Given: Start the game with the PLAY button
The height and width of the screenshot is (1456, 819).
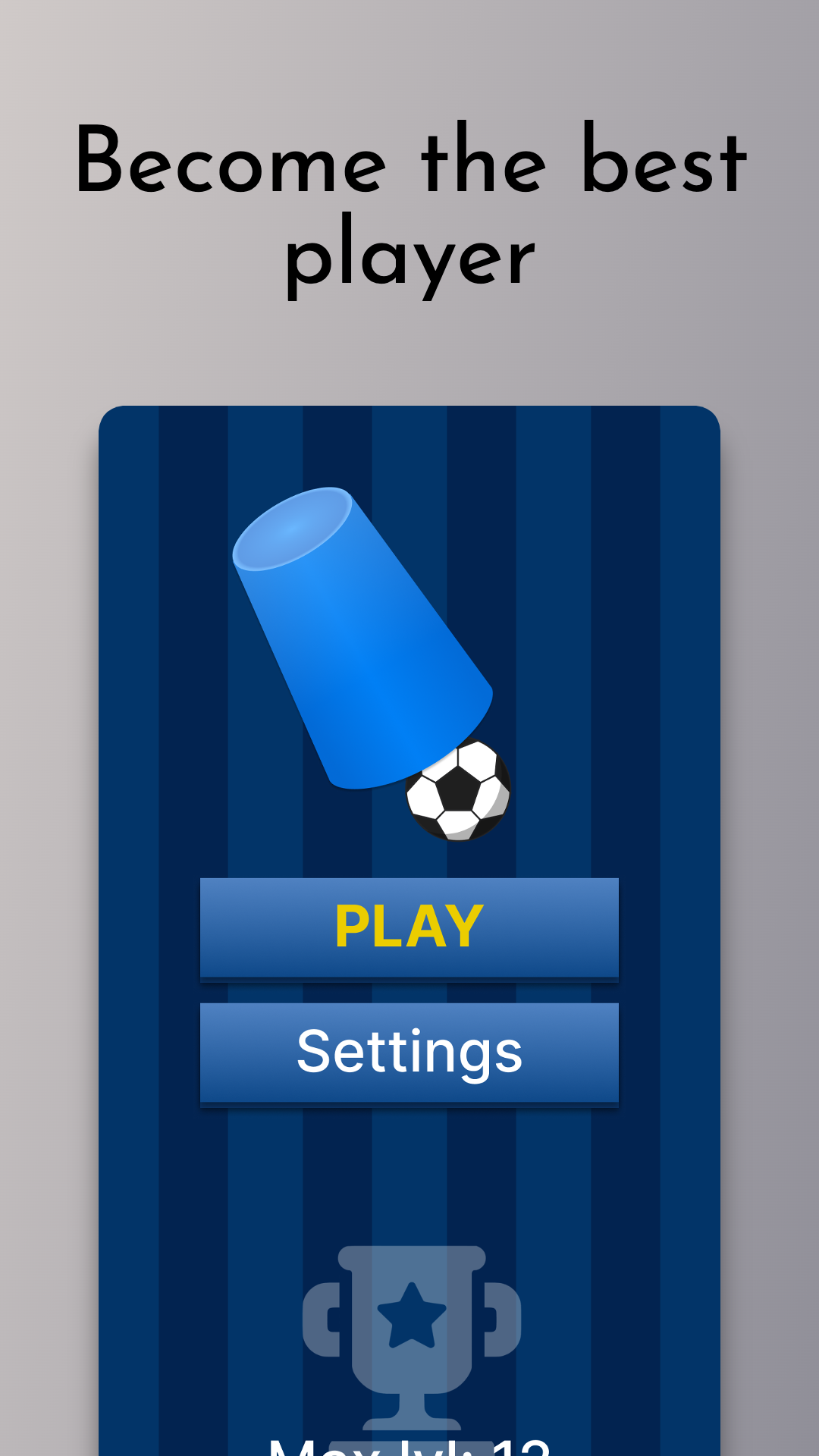Looking at the screenshot, I should pyautogui.click(x=409, y=930).
